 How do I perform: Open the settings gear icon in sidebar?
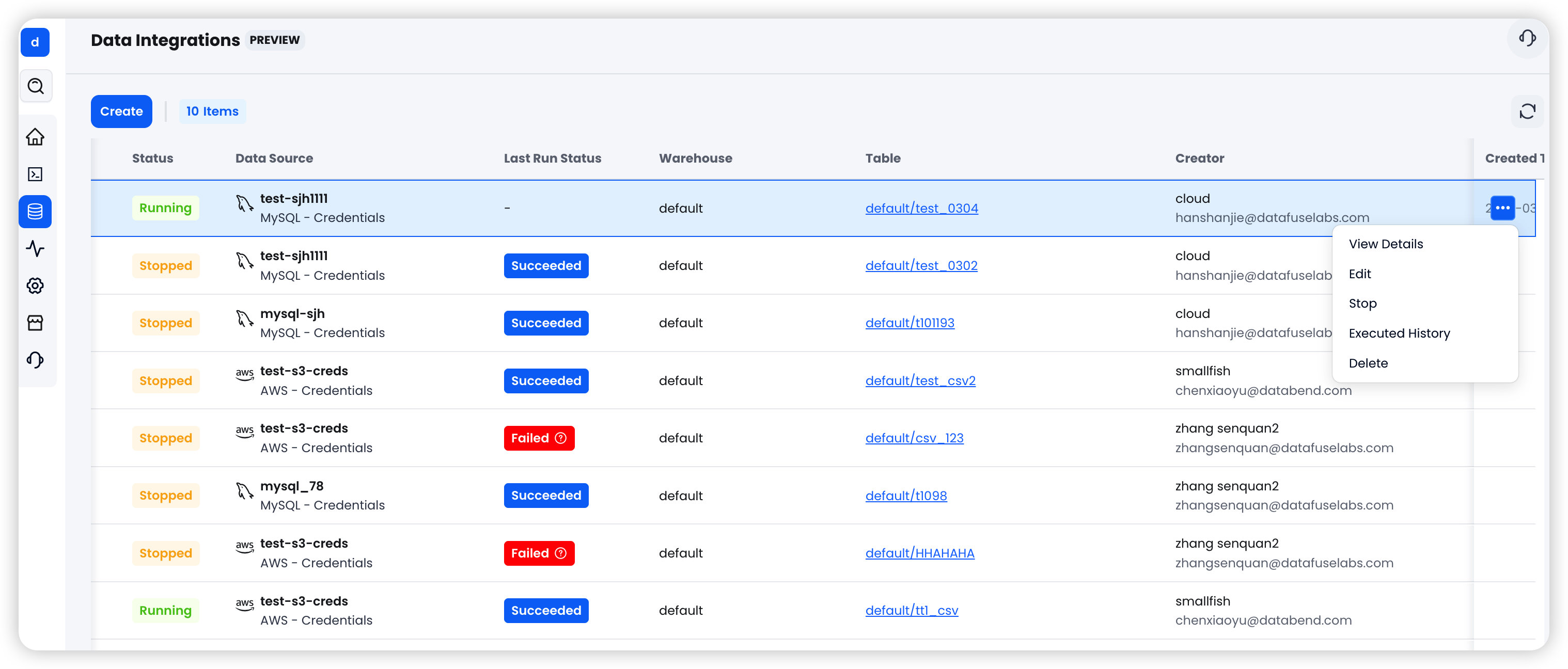pos(35,286)
